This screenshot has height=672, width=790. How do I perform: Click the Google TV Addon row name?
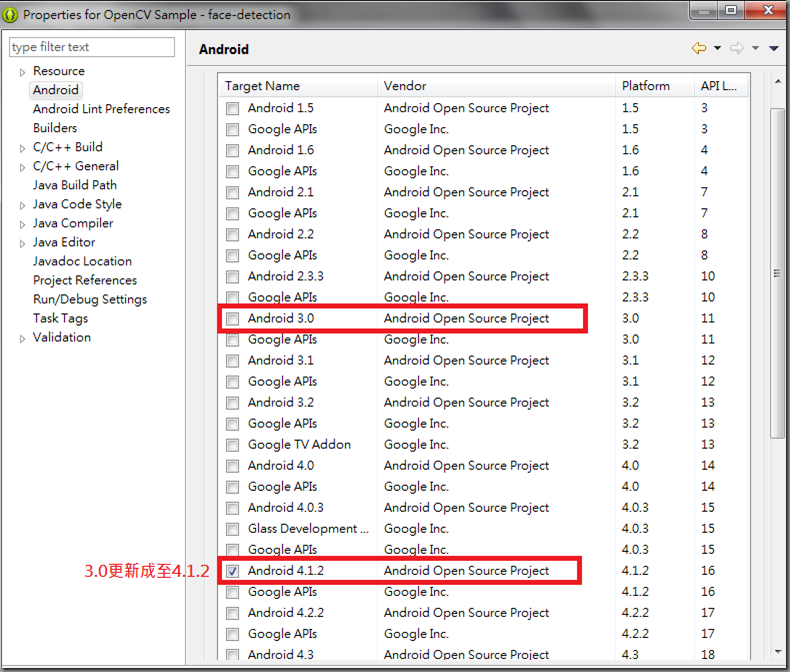pyautogui.click(x=299, y=445)
